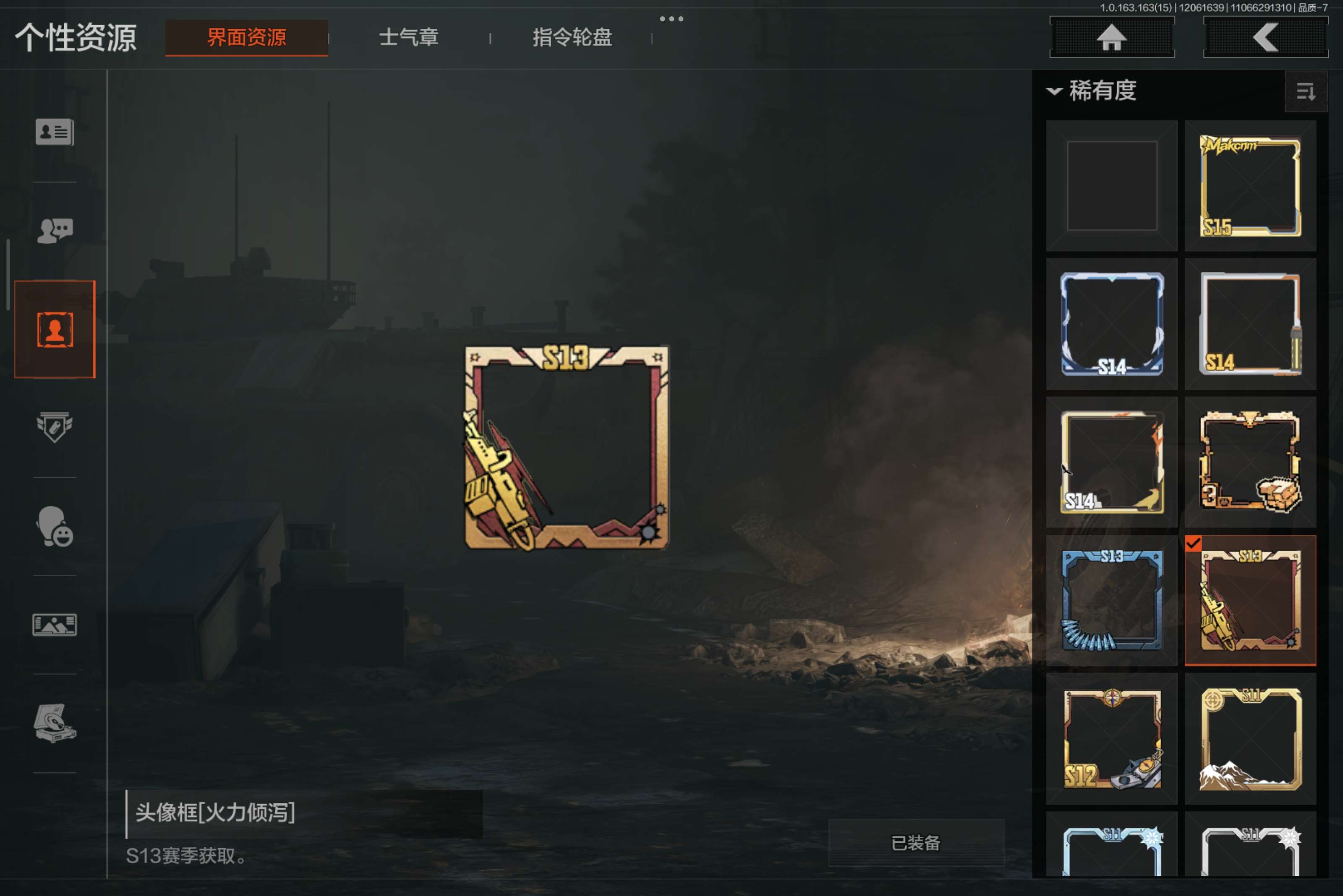Select the blue S13 bullet-belt frame
The width and height of the screenshot is (1343, 896).
click(x=1111, y=600)
